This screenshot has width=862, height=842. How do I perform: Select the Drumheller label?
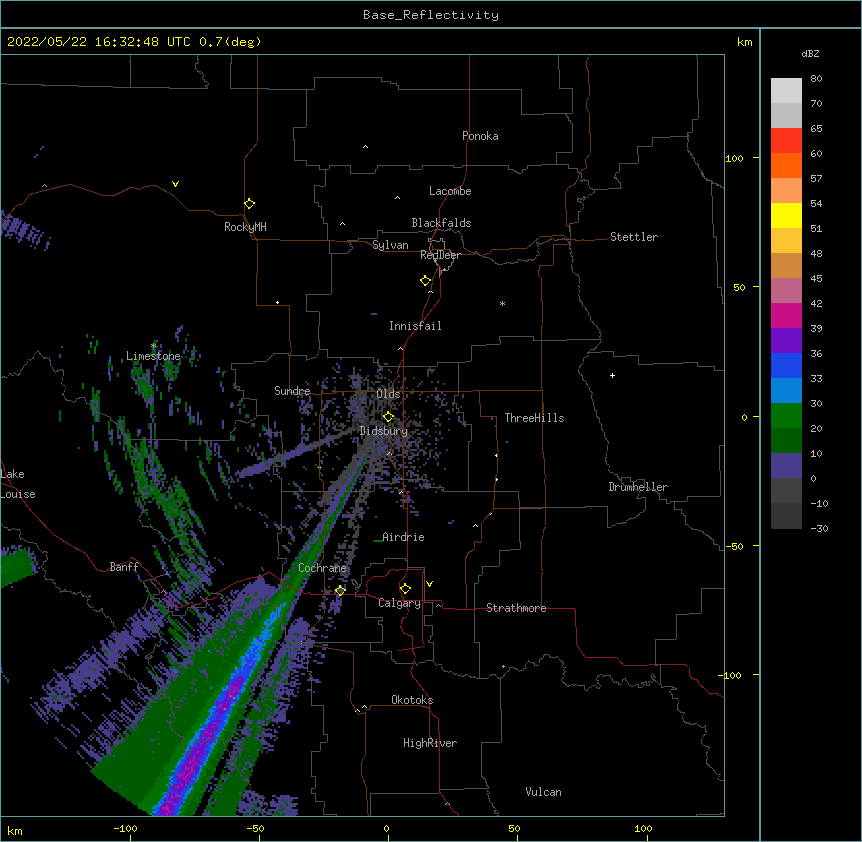[638, 487]
